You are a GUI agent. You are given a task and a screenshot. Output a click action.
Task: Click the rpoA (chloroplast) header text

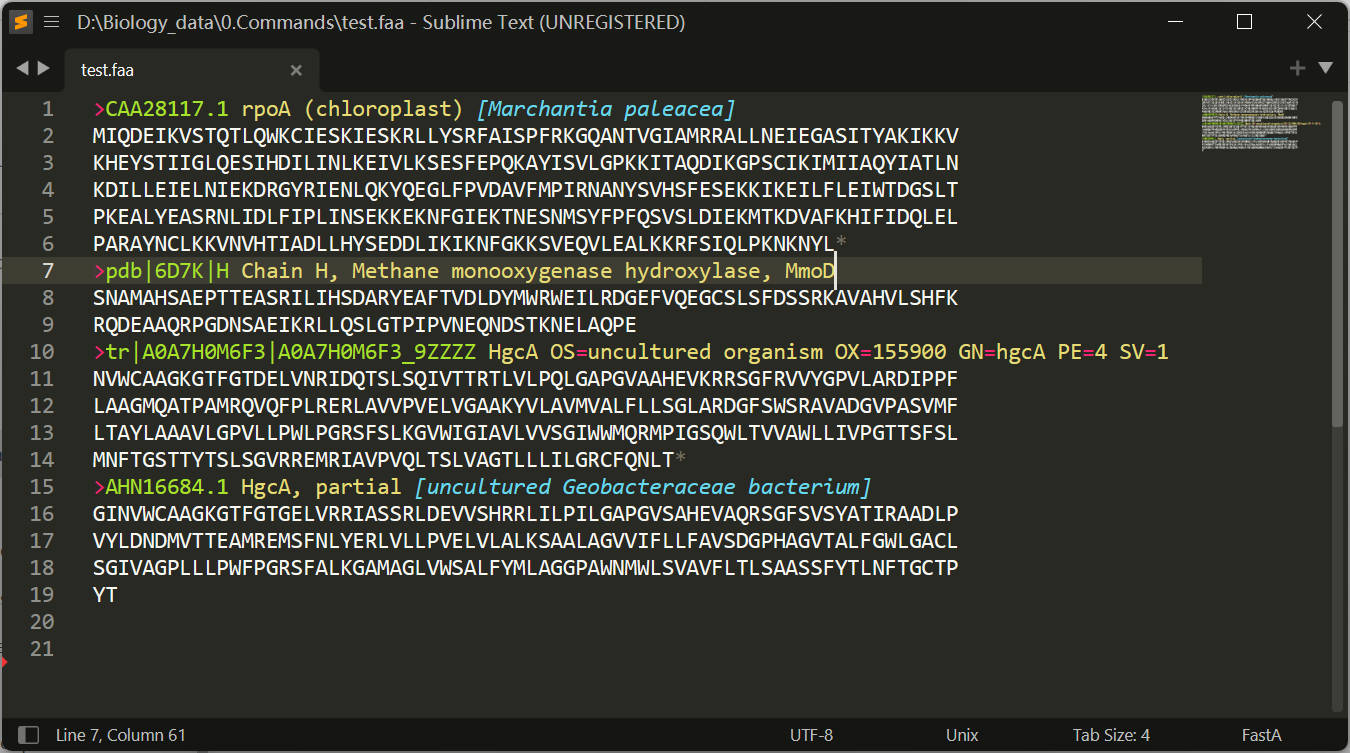coord(352,109)
